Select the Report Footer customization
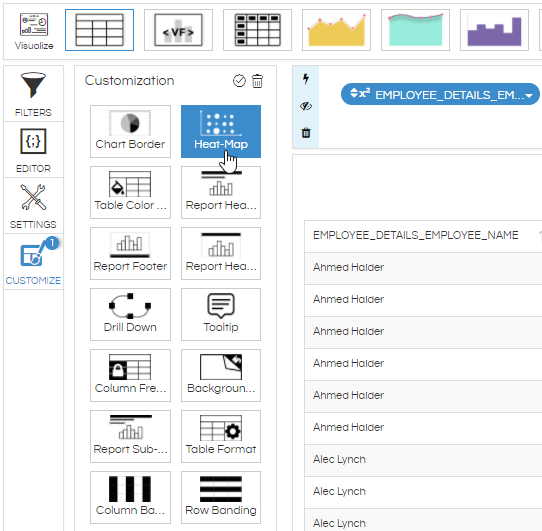Image resolution: width=542 pixels, height=531 pixels. pos(130,253)
